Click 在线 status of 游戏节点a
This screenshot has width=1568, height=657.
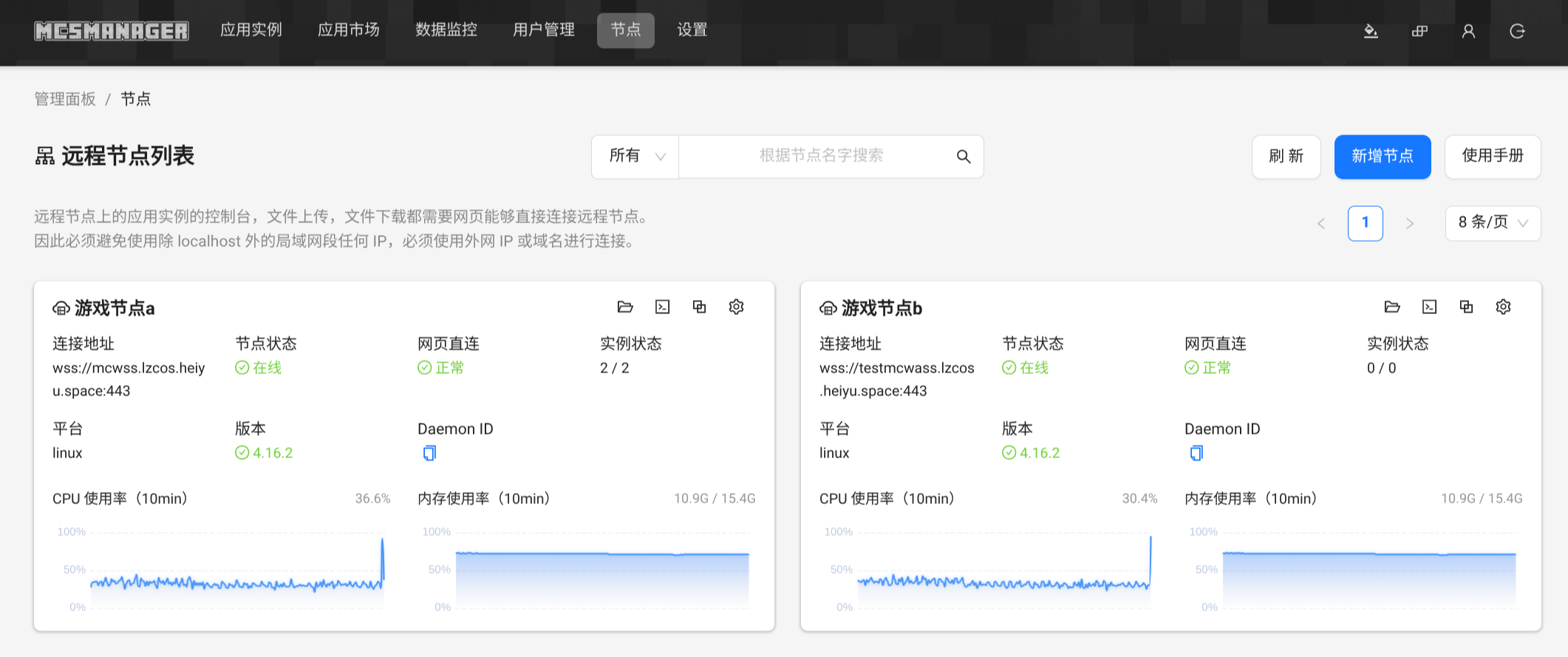click(258, 368)
